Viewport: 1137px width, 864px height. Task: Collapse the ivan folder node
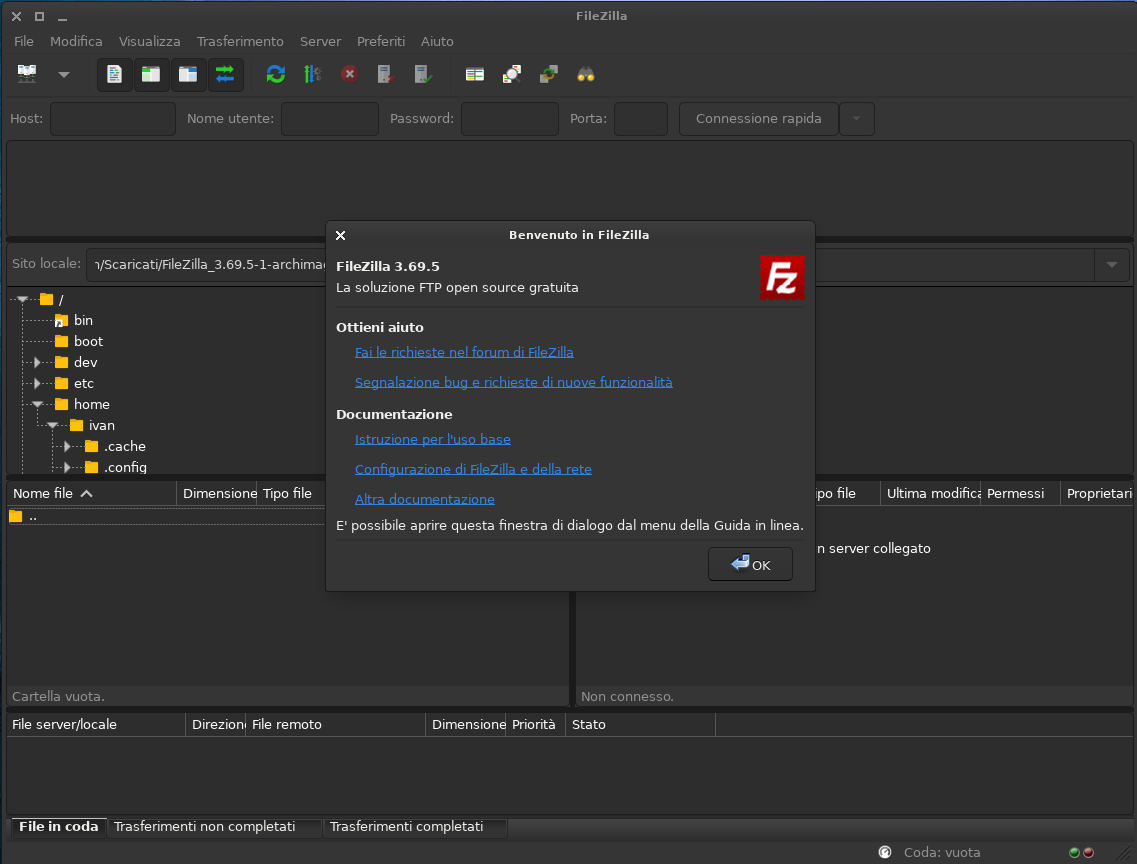(53, 425)
